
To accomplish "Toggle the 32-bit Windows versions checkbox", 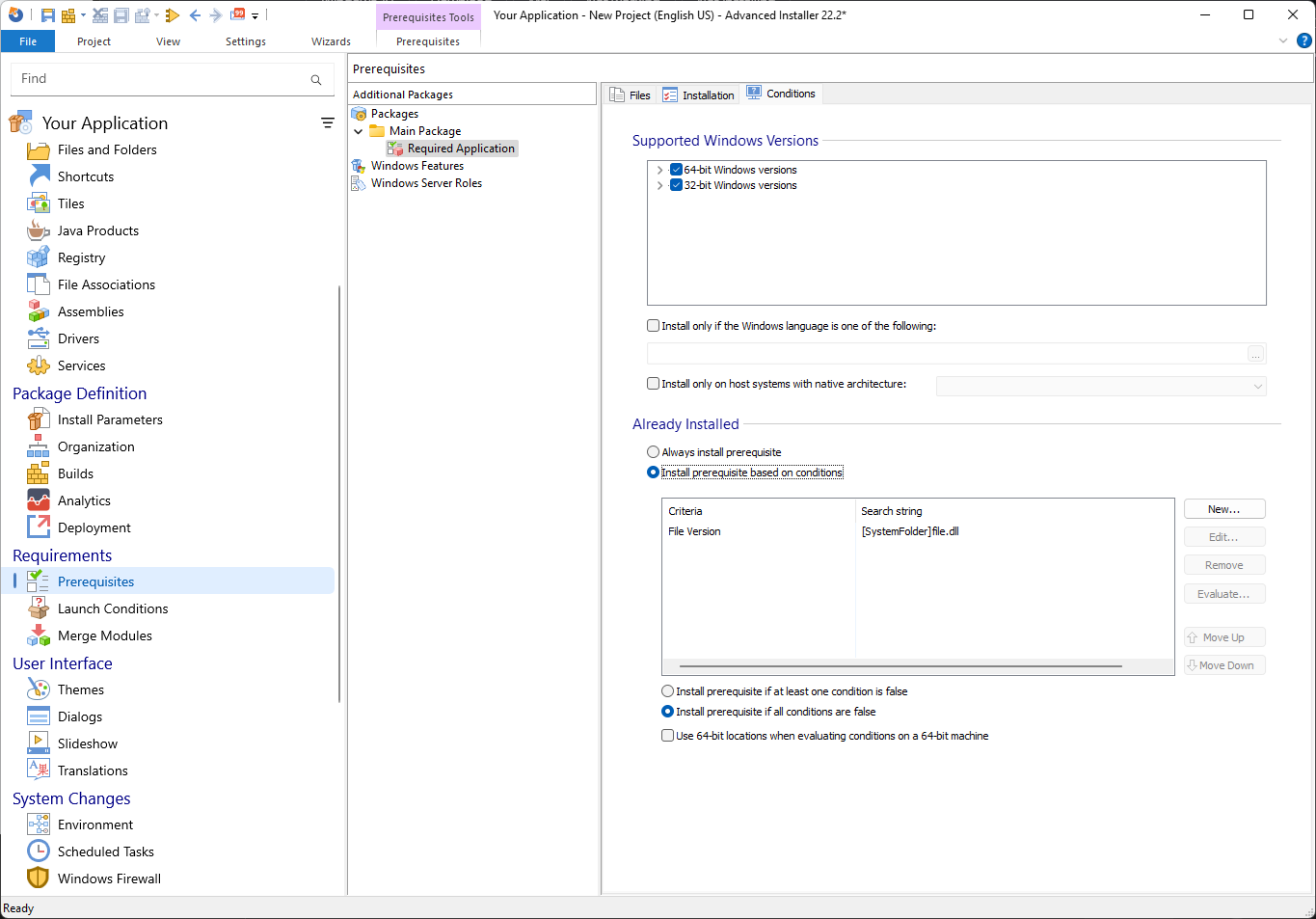I will pyautogui.click(x=676, y=185).
